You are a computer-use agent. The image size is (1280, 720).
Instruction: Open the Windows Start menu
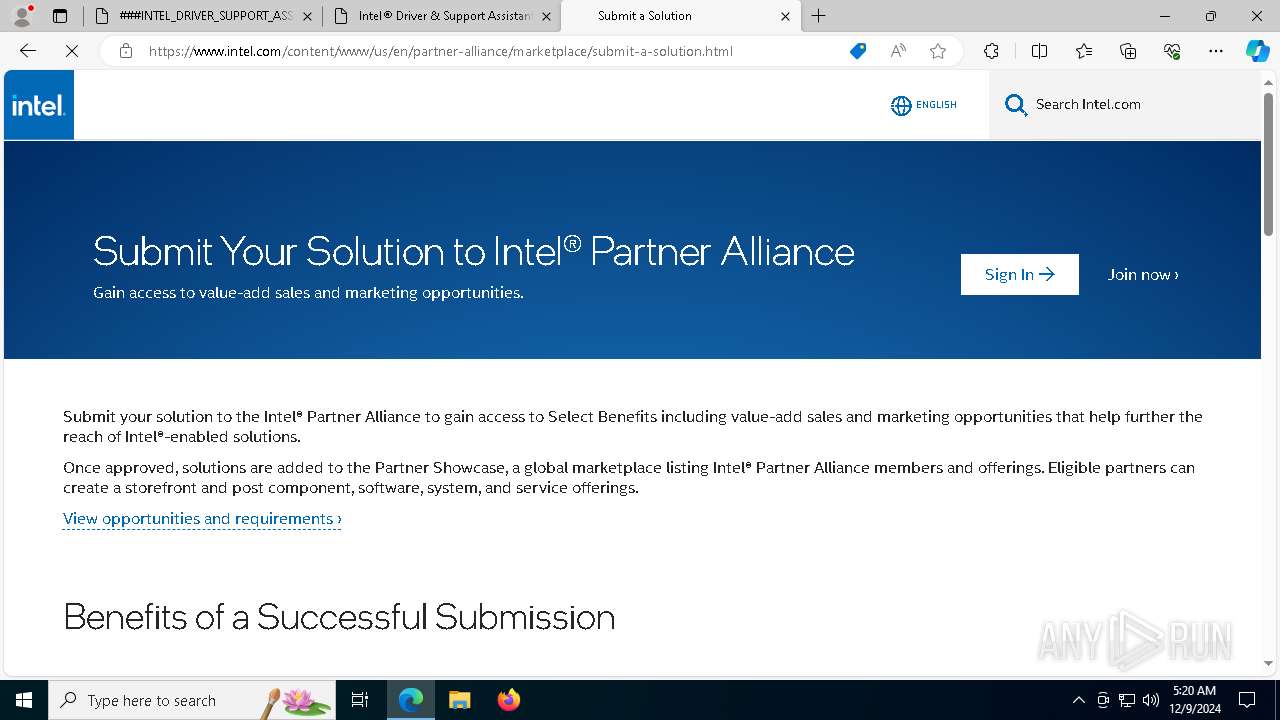[24, 700]
